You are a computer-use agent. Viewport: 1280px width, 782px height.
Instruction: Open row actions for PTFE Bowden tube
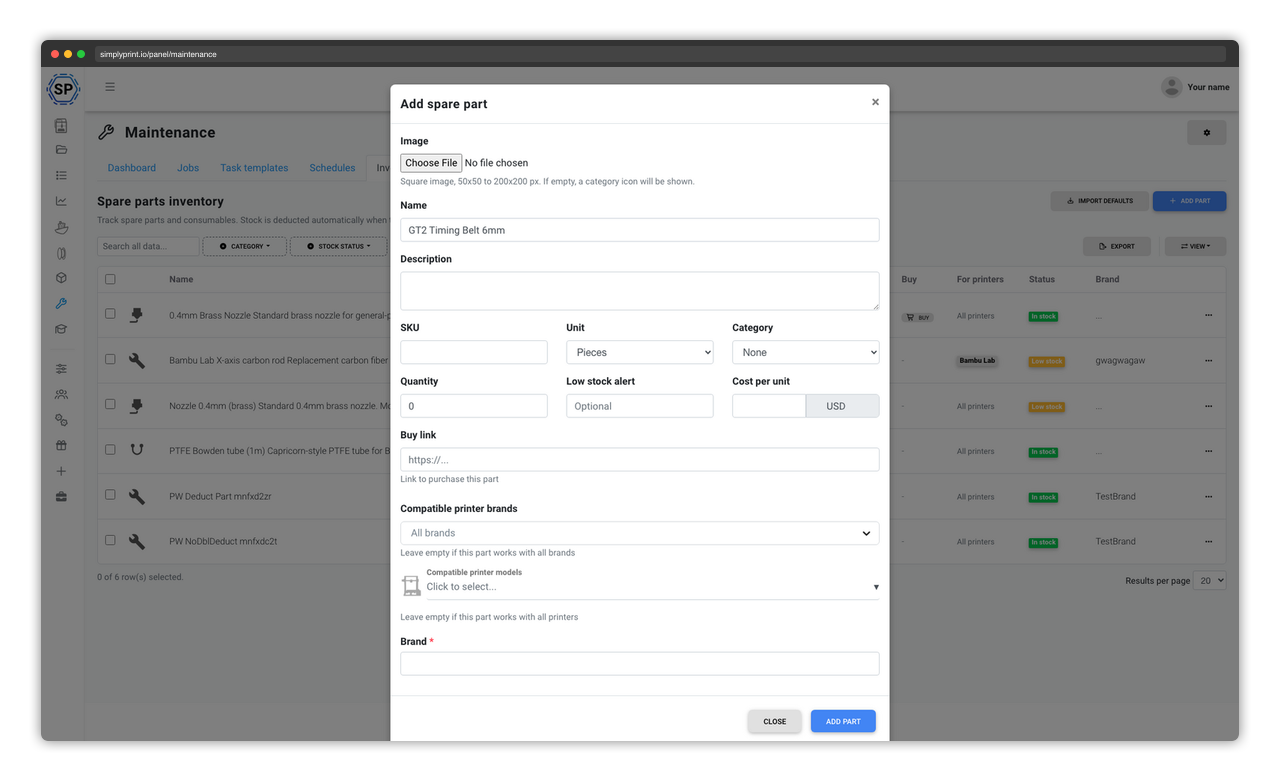pyautogui.click(x=1208, y=451)
